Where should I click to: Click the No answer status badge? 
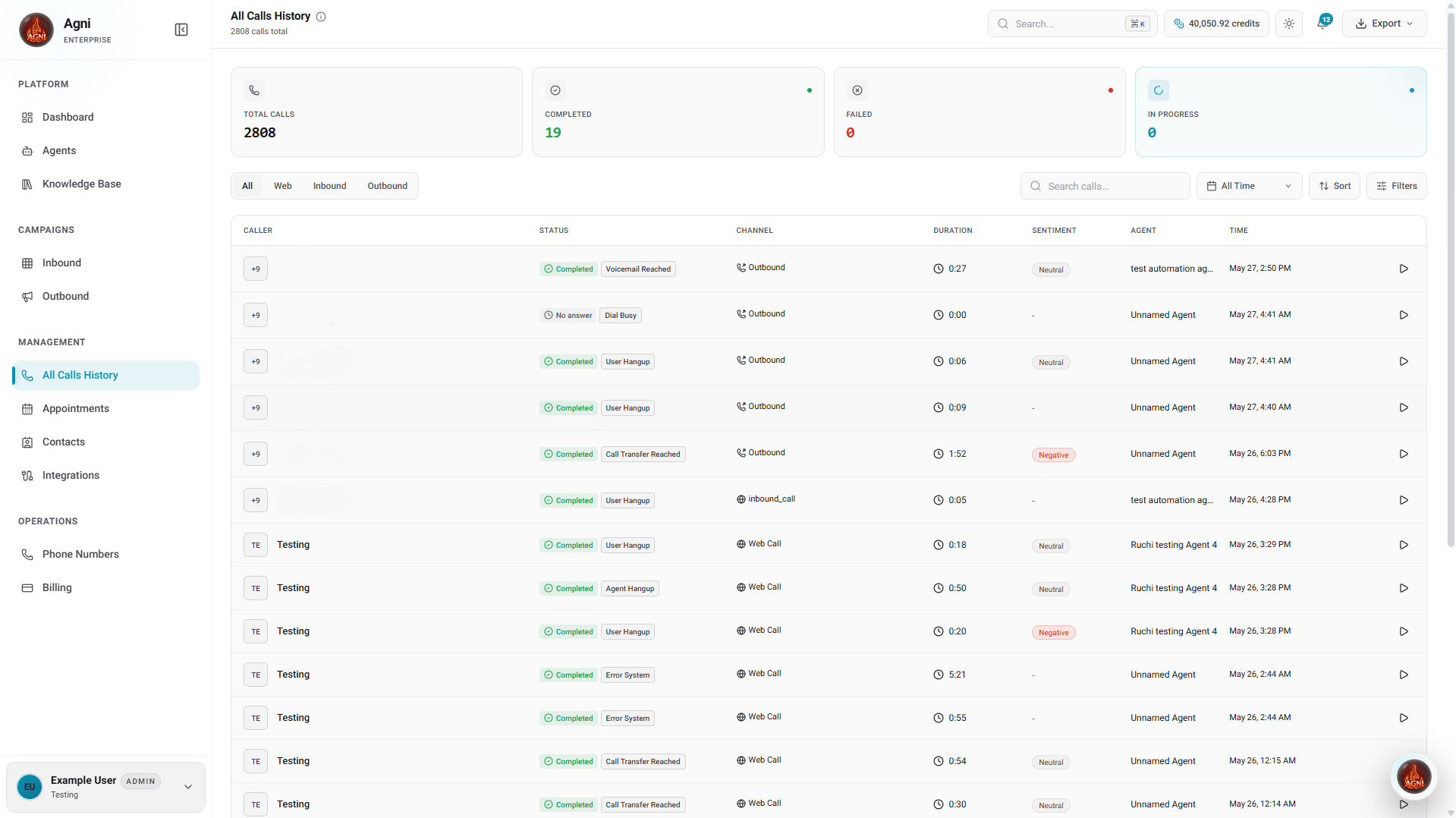click(568, 316)
